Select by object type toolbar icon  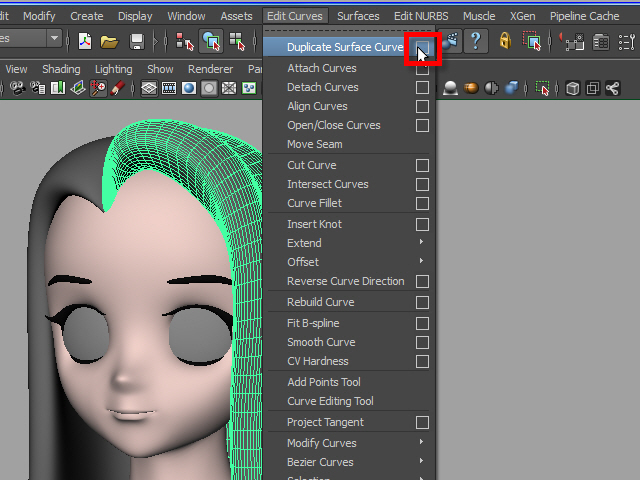[211, 40]
